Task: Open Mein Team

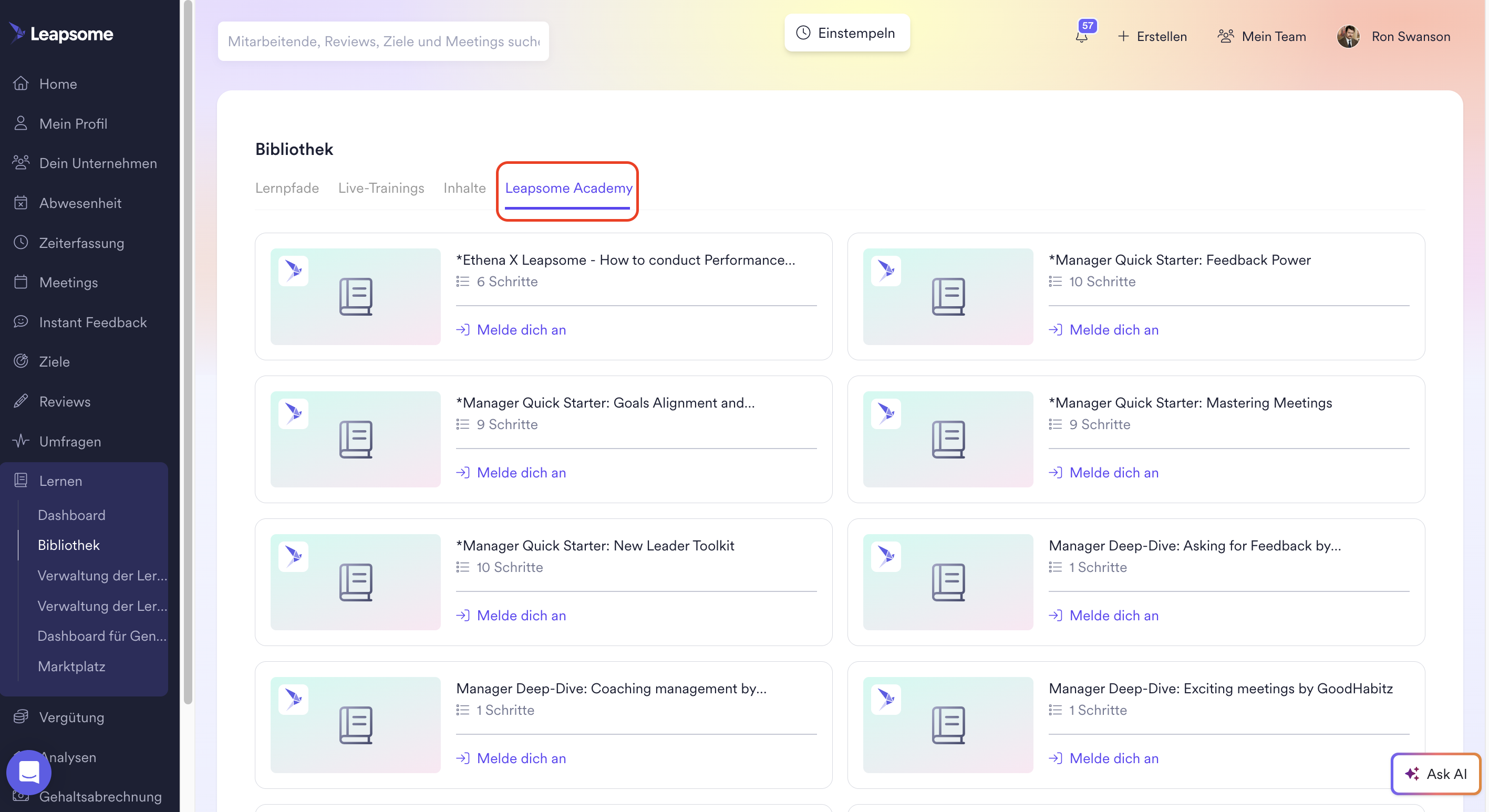Action: (x=1261, y=36)
